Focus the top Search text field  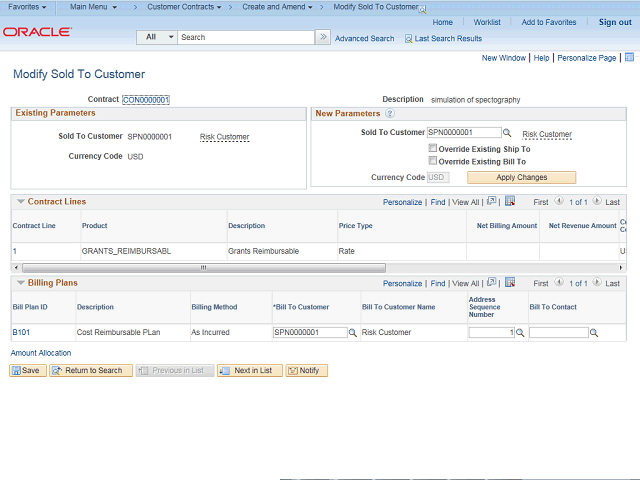tap(246, 37)
